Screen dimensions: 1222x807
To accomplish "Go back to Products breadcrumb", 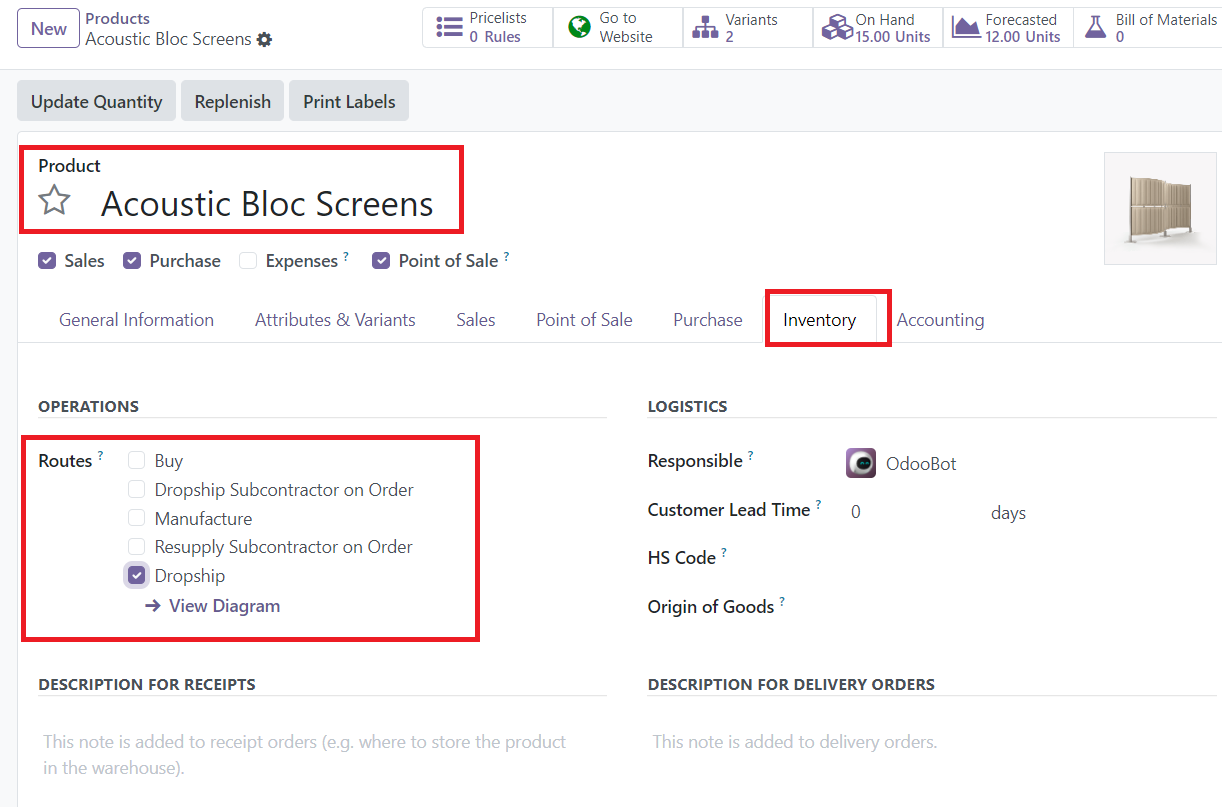I will click(117, 18).
